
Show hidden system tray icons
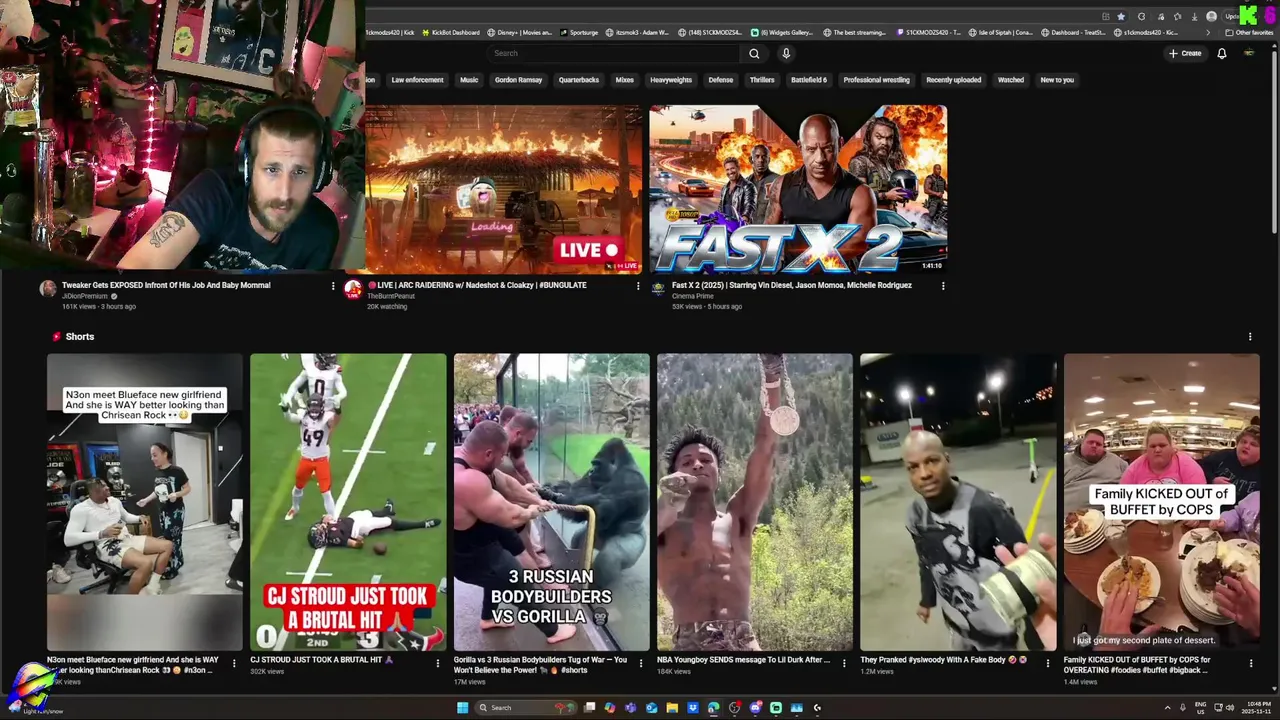[1167, 707]
